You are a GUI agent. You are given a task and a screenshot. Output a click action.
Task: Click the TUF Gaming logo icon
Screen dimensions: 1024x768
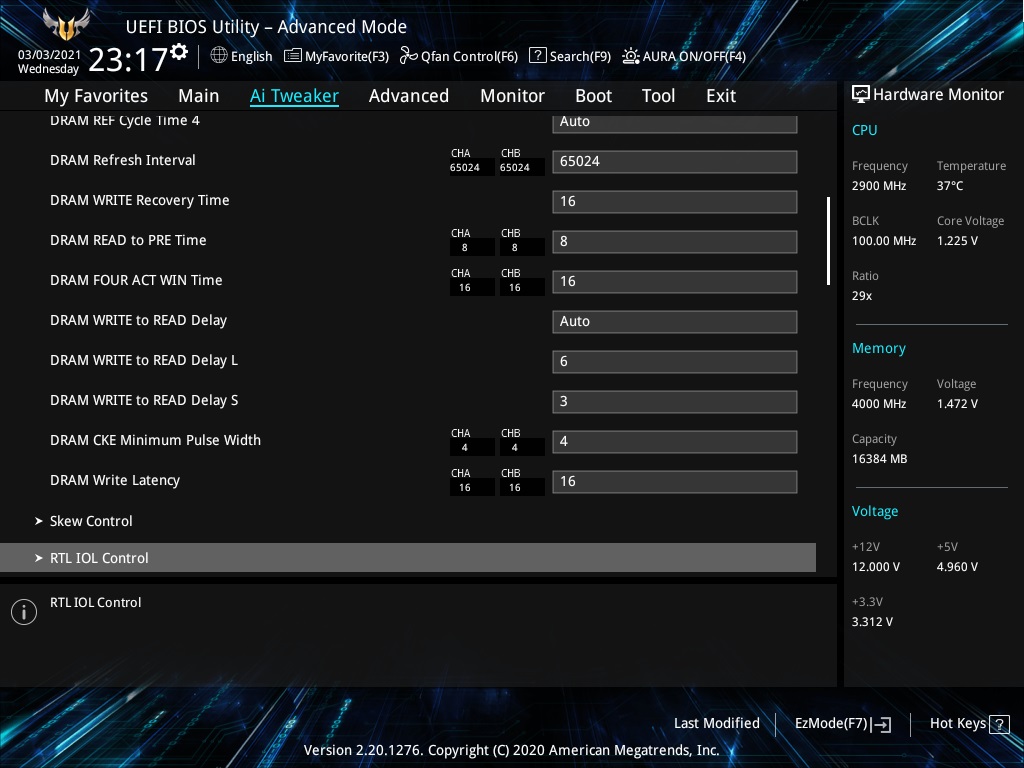point(66,25)
